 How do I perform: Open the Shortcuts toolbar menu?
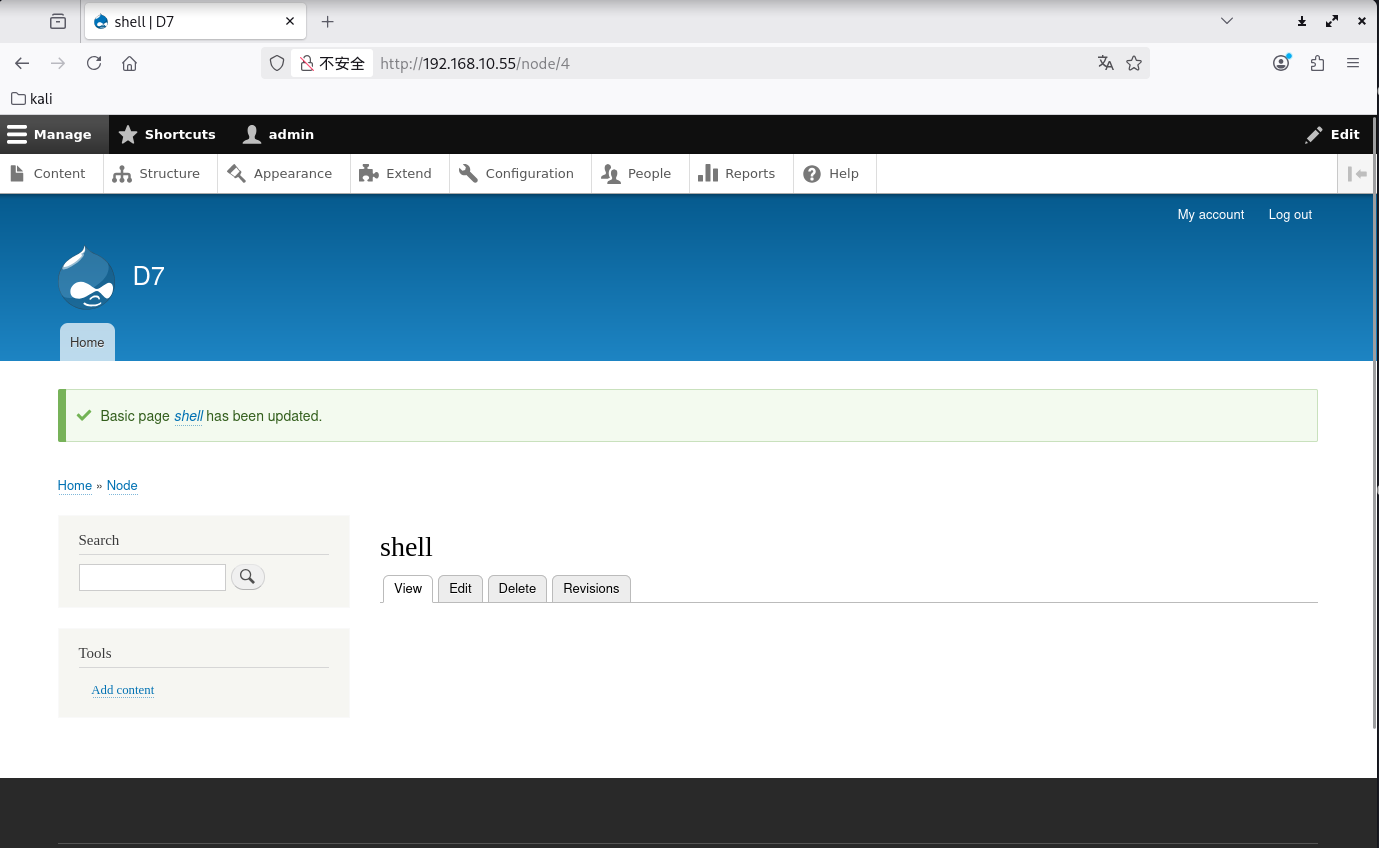(167, 134)
